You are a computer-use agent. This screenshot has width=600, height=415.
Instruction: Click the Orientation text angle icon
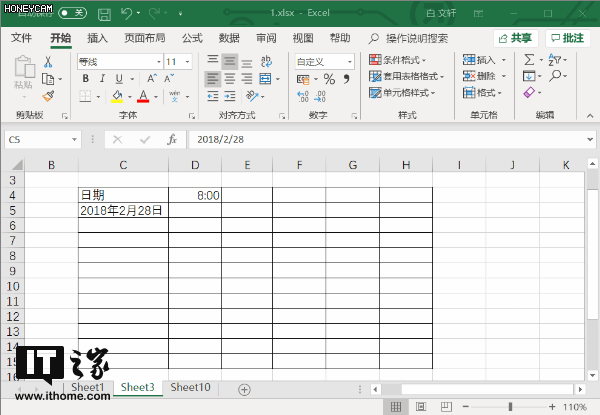252,96
